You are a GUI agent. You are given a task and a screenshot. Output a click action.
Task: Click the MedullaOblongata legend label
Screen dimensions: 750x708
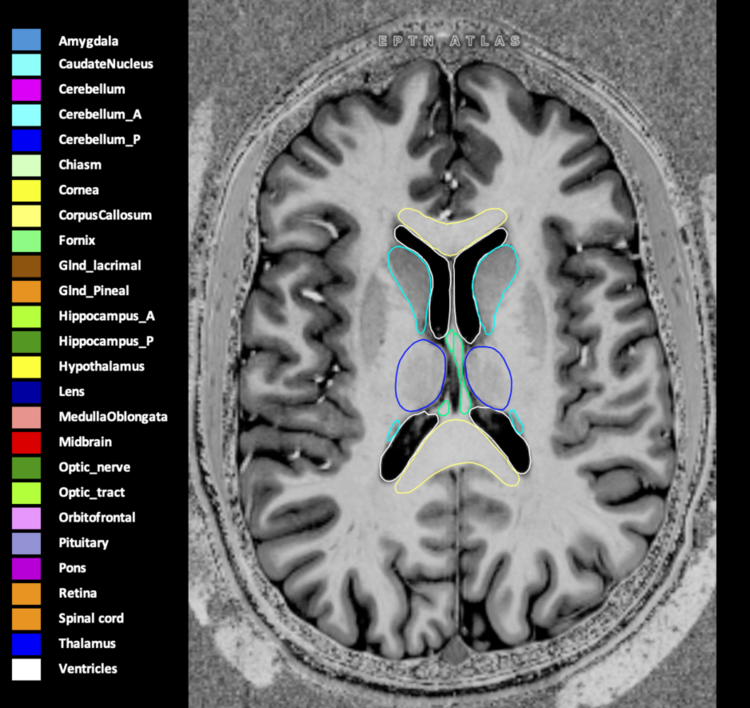coord(113,417)
